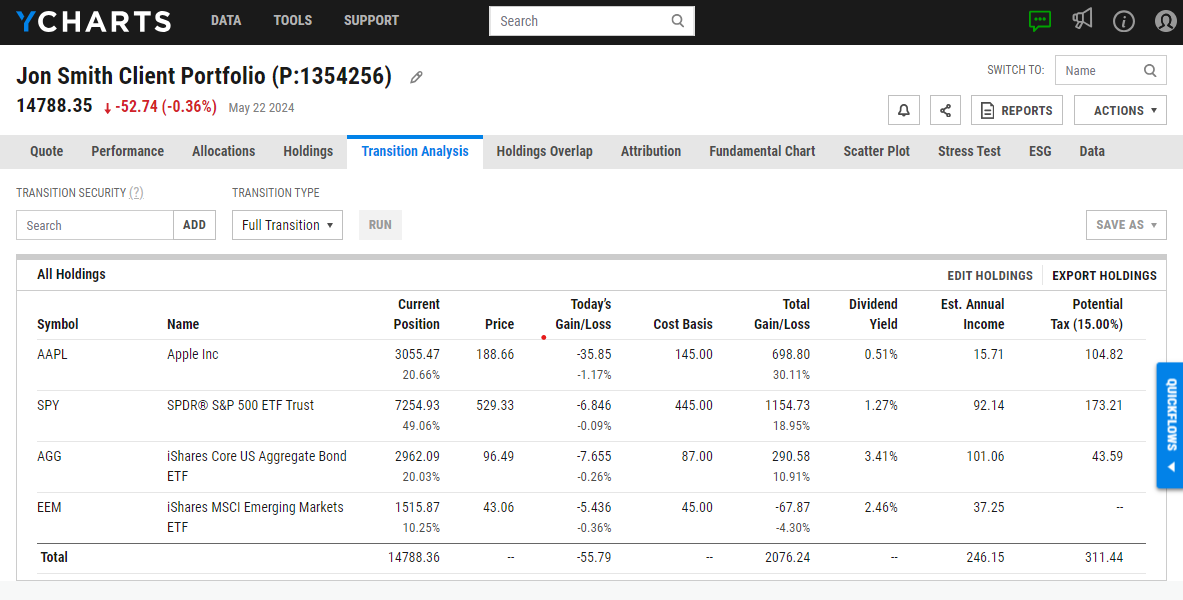This screenshot has width=1183, height=600.
Task: Edit portfolio name using the pencil icon
Action: [416, 76]
